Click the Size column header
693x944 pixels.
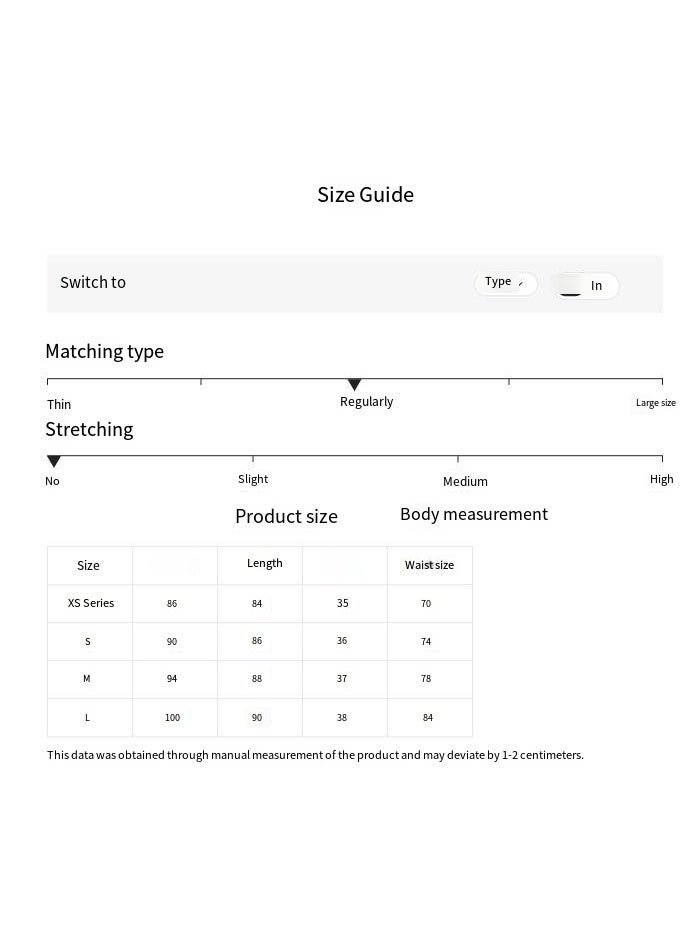(x=88, y=565)
